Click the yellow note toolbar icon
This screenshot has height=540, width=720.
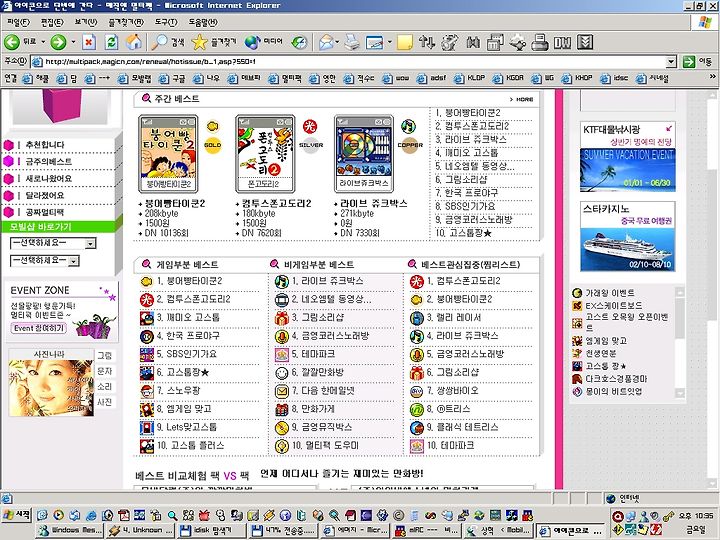click(405, 42)
